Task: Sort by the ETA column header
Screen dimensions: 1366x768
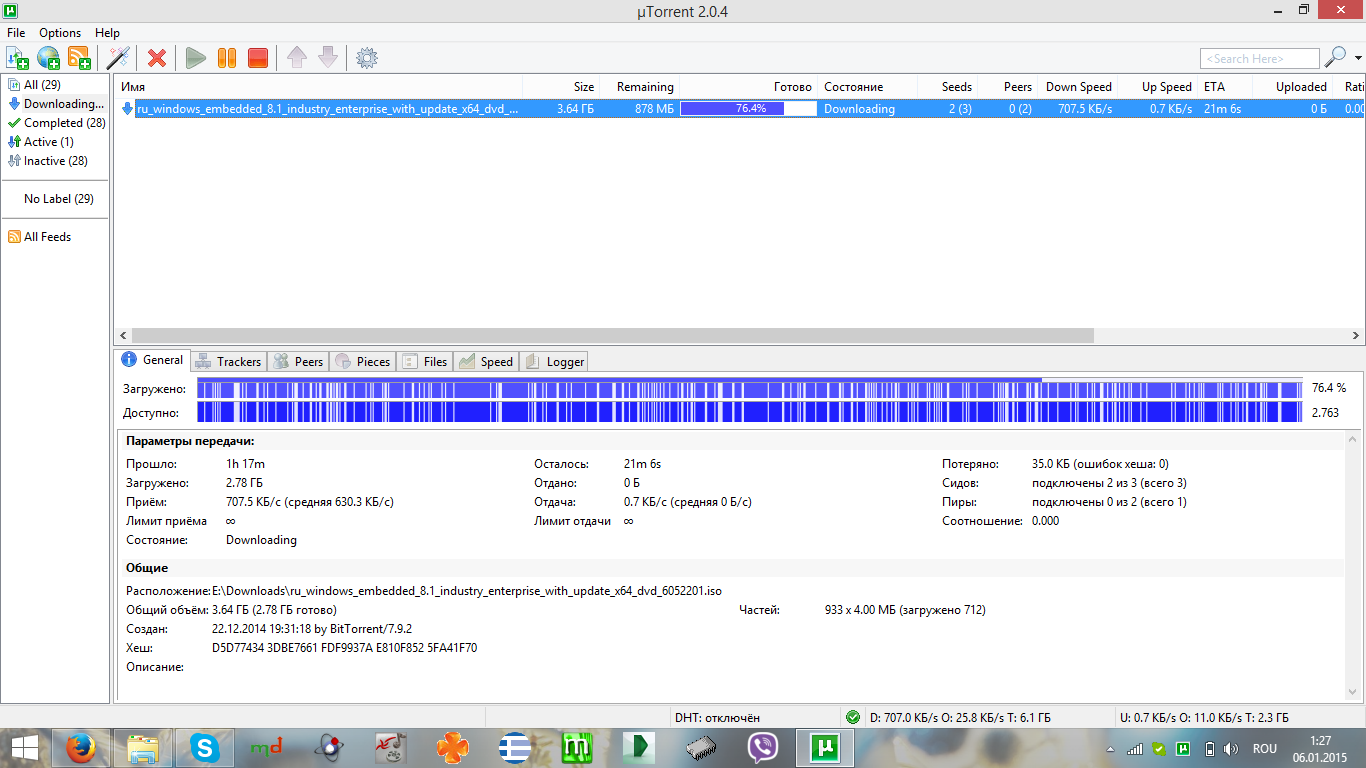Action: click(x=1224, y=87)
